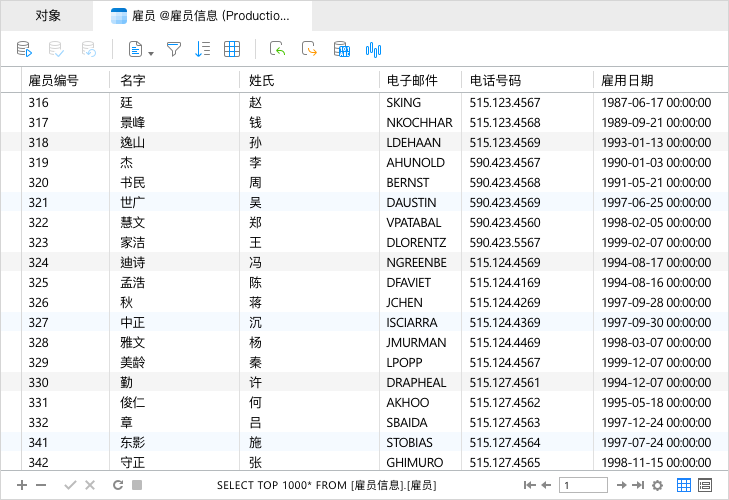Click the blue chart toolbar icon
This screenshot has height=500, width=729.
[373, 49]
